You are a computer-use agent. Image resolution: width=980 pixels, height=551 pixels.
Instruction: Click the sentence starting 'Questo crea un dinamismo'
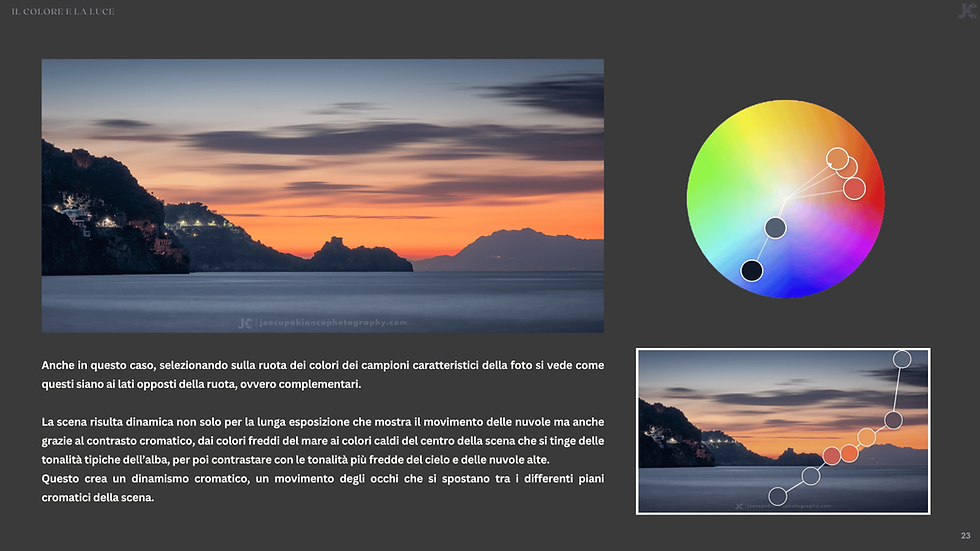[322, 488]
